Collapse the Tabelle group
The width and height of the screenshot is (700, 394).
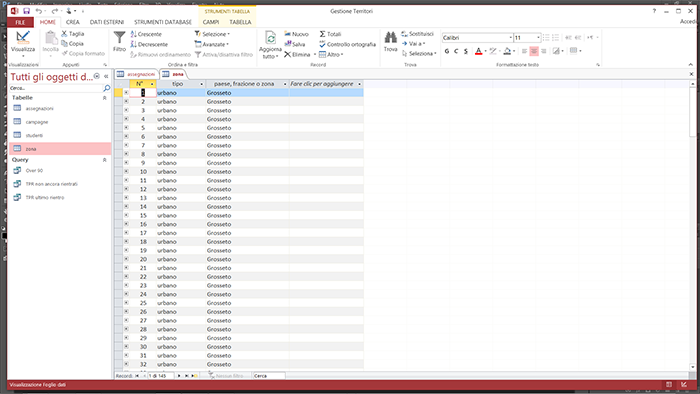click(104, 98)
